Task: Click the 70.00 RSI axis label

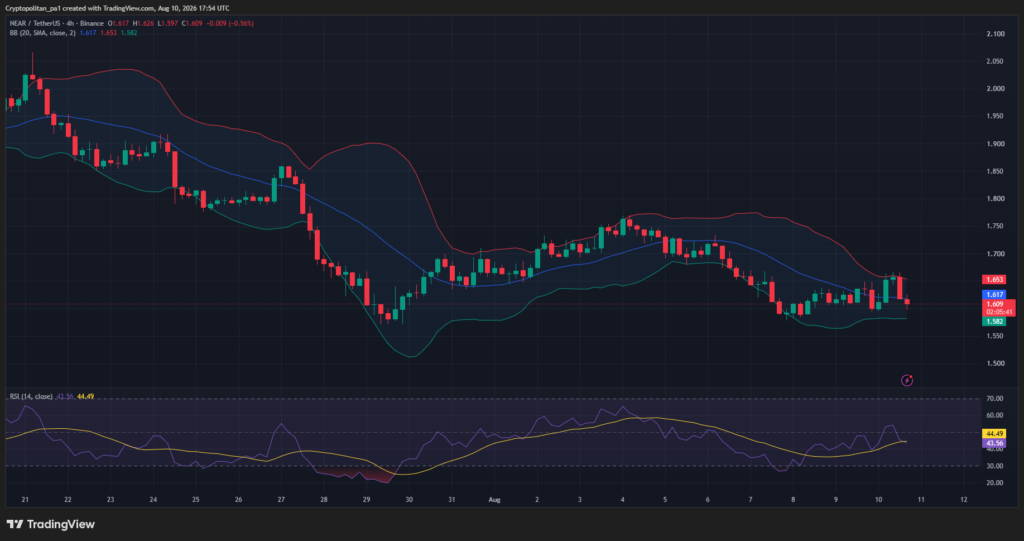Action: click(x=997, y=399)
